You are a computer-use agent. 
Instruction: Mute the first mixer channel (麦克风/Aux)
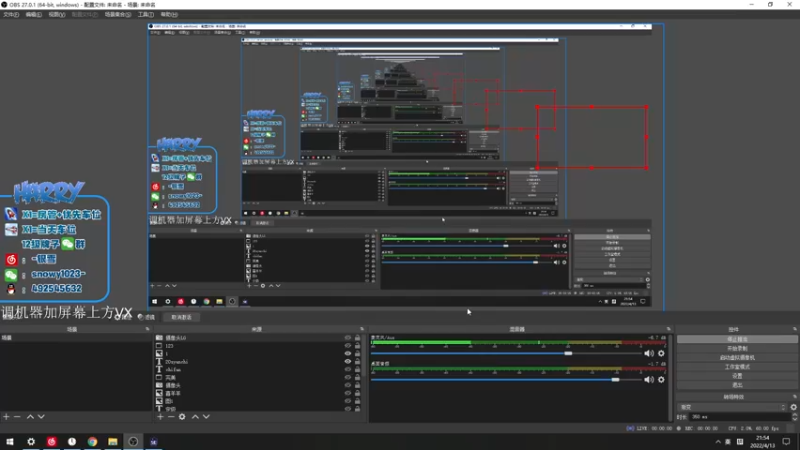coord(648,353)
